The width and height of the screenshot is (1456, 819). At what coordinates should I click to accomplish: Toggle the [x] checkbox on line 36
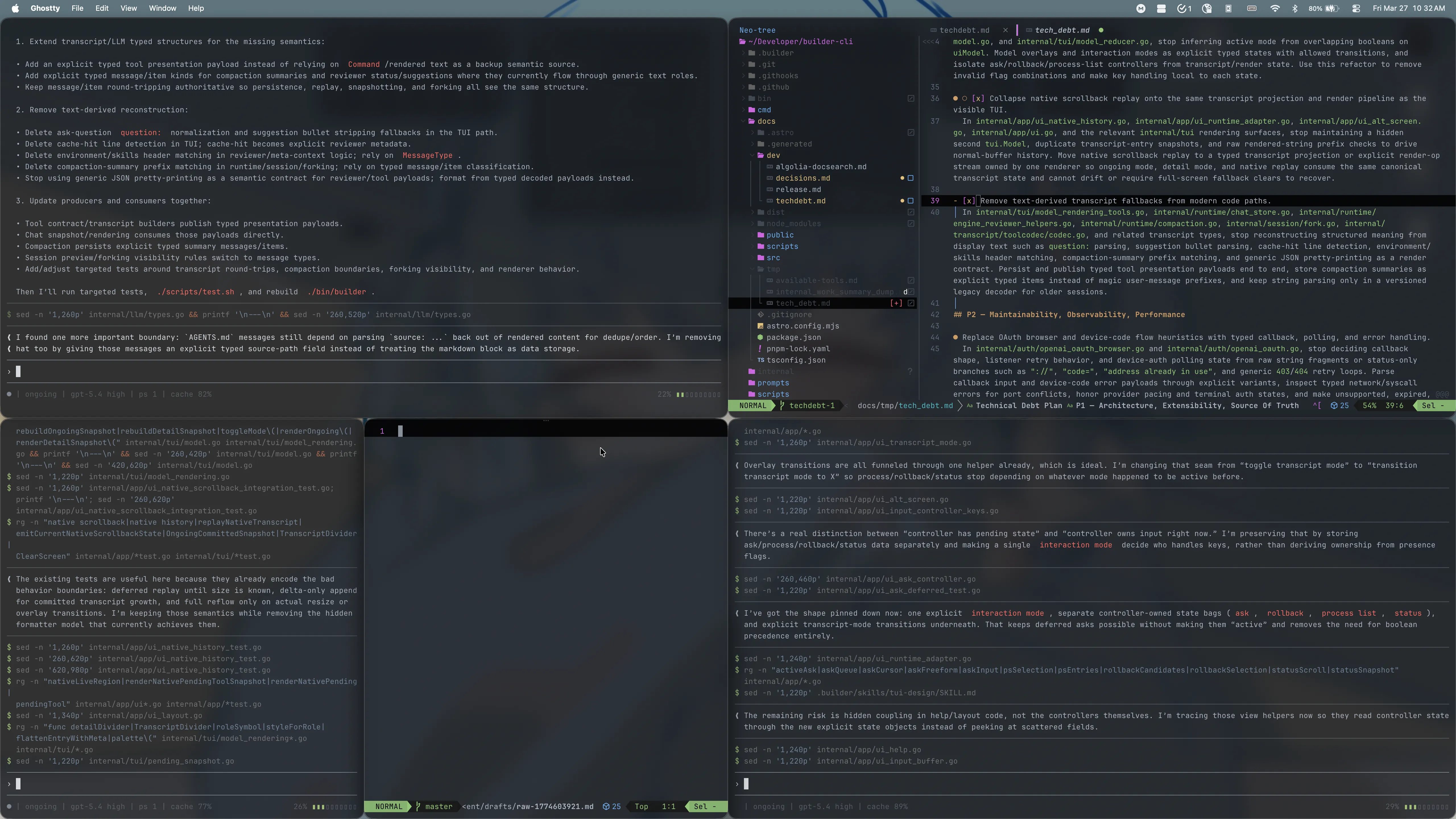point(978,98)
